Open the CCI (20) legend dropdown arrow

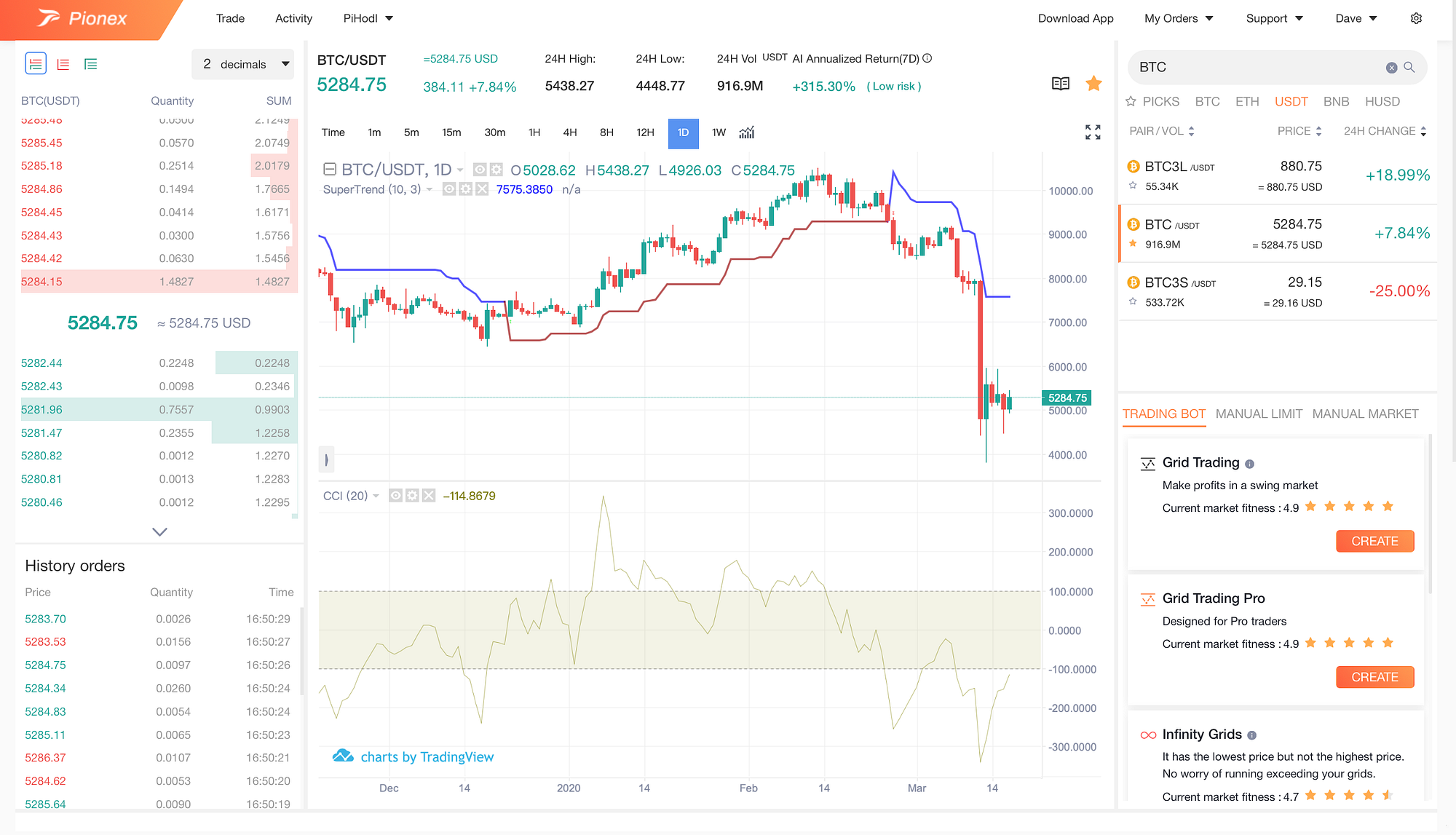[376, 496]
